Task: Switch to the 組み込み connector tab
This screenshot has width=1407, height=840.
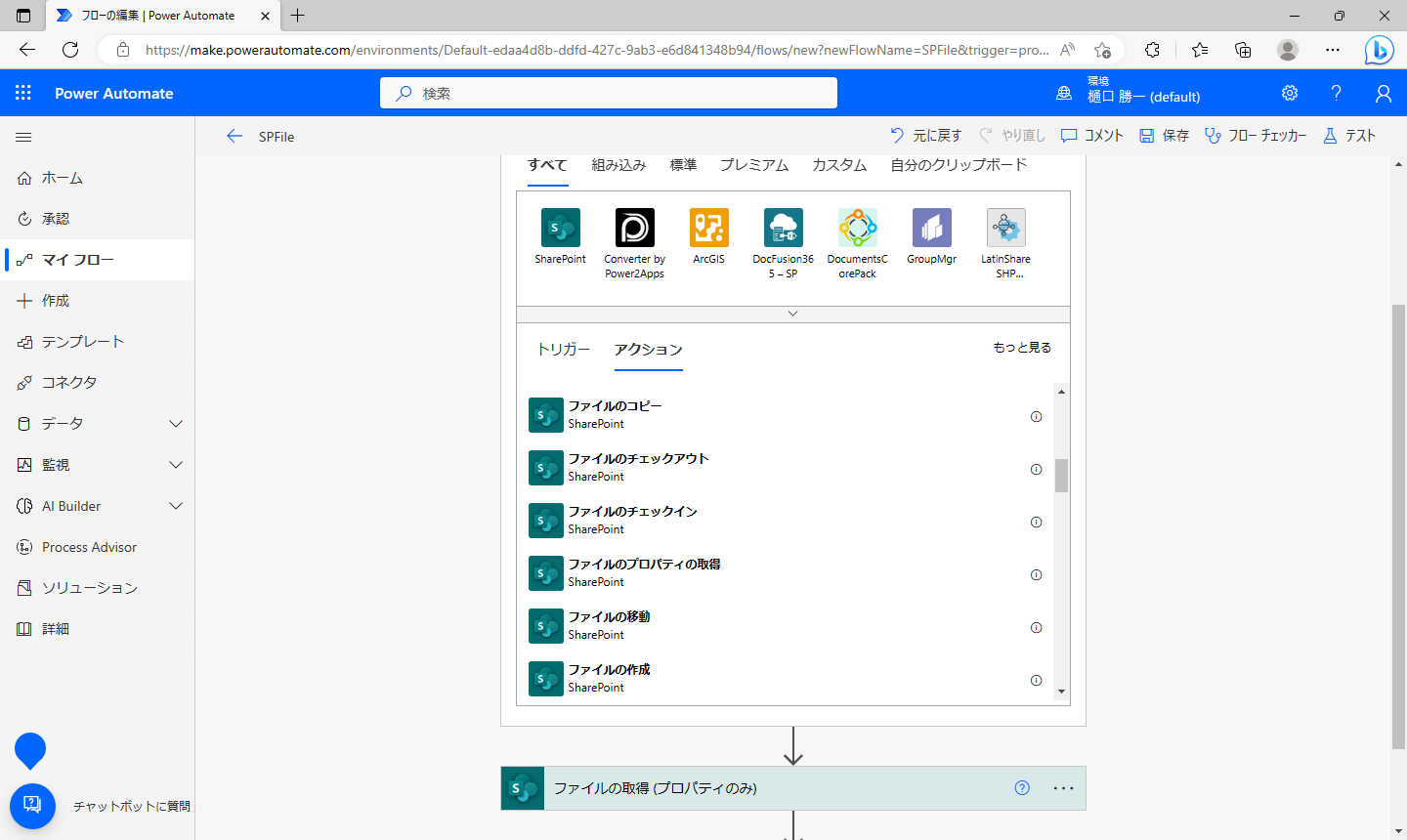Action: [x=618, y=165]
